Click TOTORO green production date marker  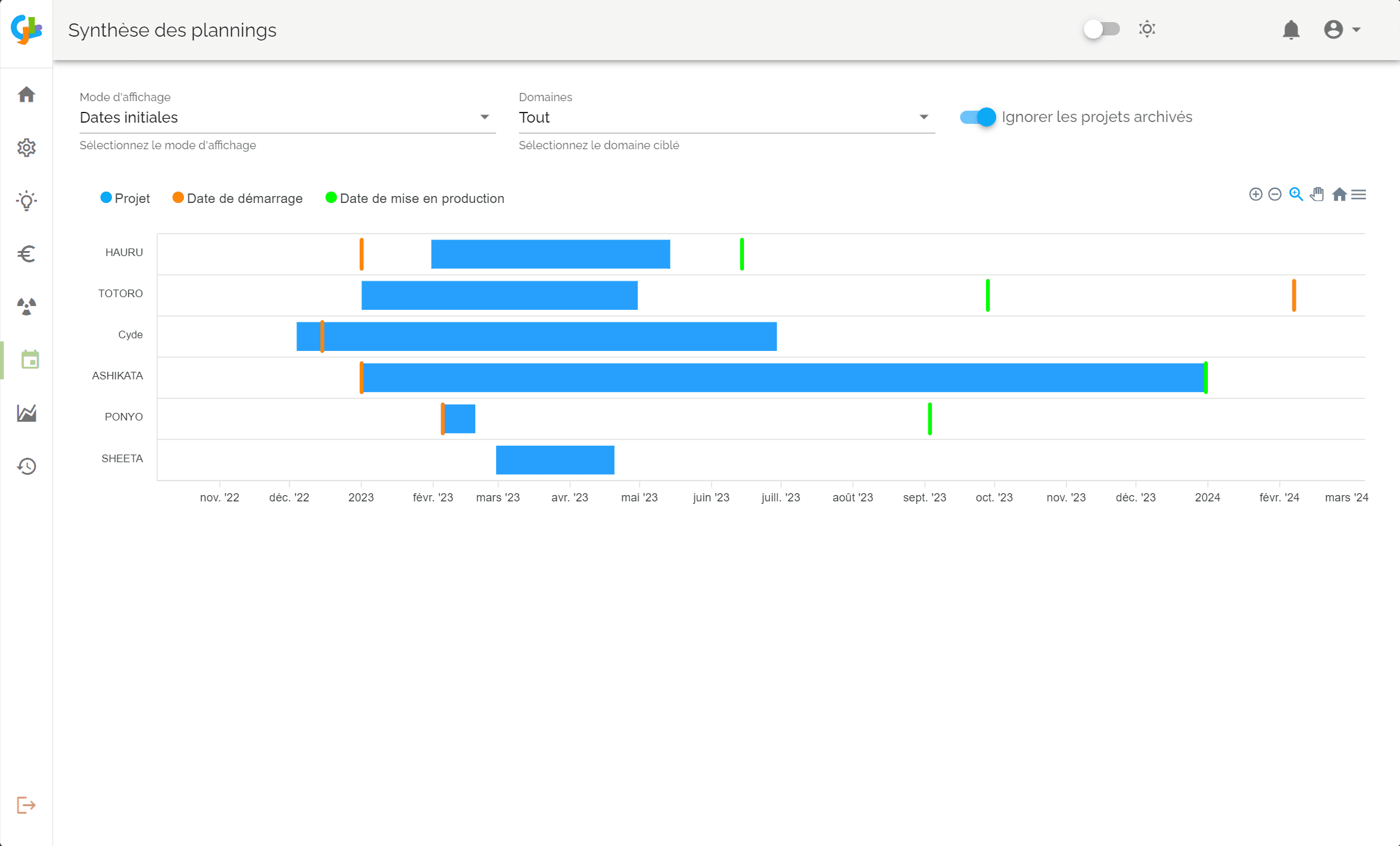[x=988, y=295]
